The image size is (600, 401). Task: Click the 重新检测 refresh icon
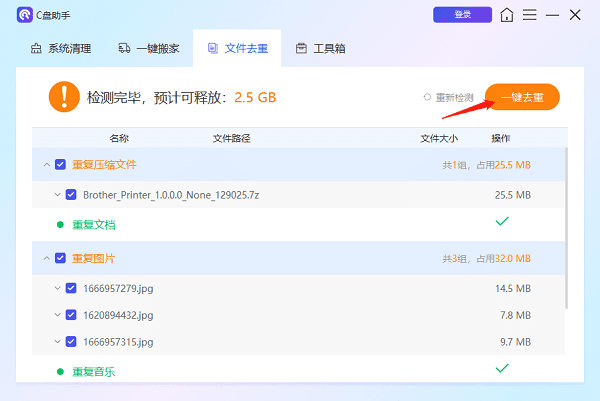[x=427, y=97]
